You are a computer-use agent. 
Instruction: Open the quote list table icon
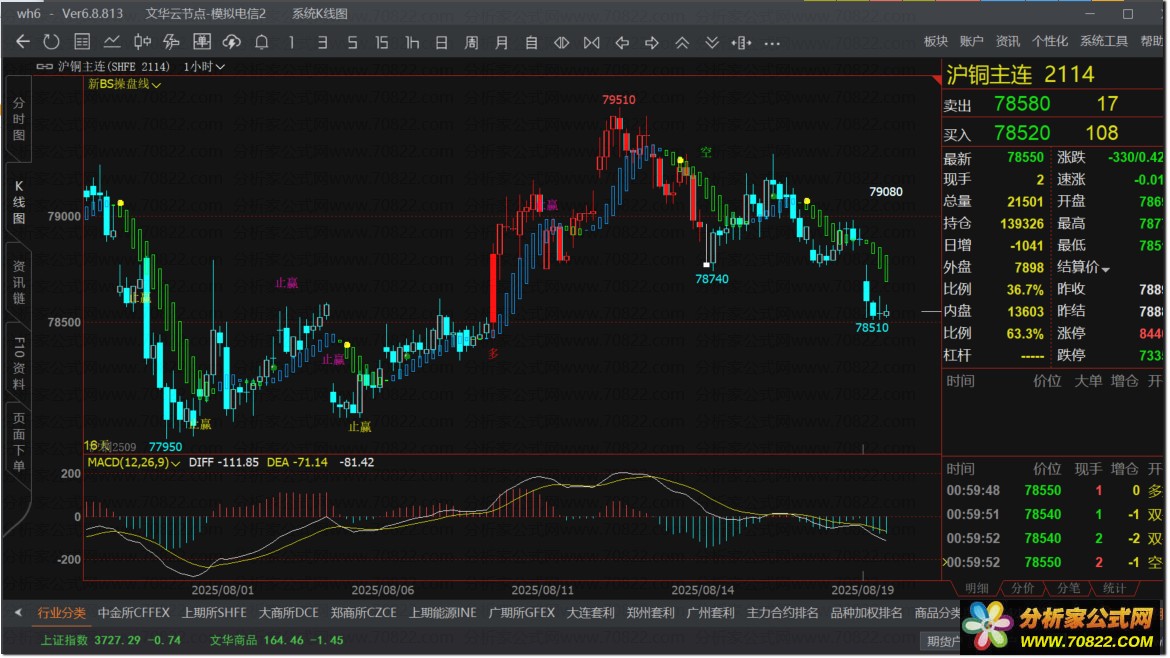tap(82, 42)
